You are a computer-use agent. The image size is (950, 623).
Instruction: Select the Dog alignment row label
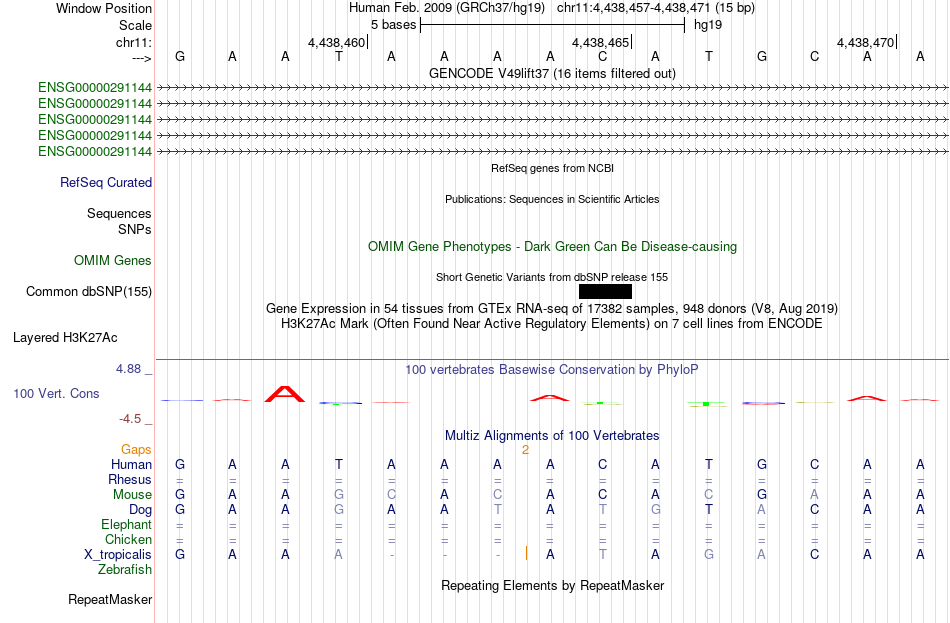pyautogui.click(x=140, y=510)
